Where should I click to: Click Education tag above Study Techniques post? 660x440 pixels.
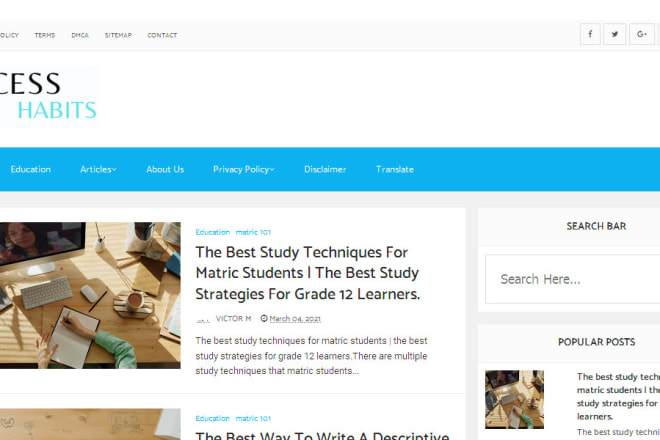click(213, 232)
